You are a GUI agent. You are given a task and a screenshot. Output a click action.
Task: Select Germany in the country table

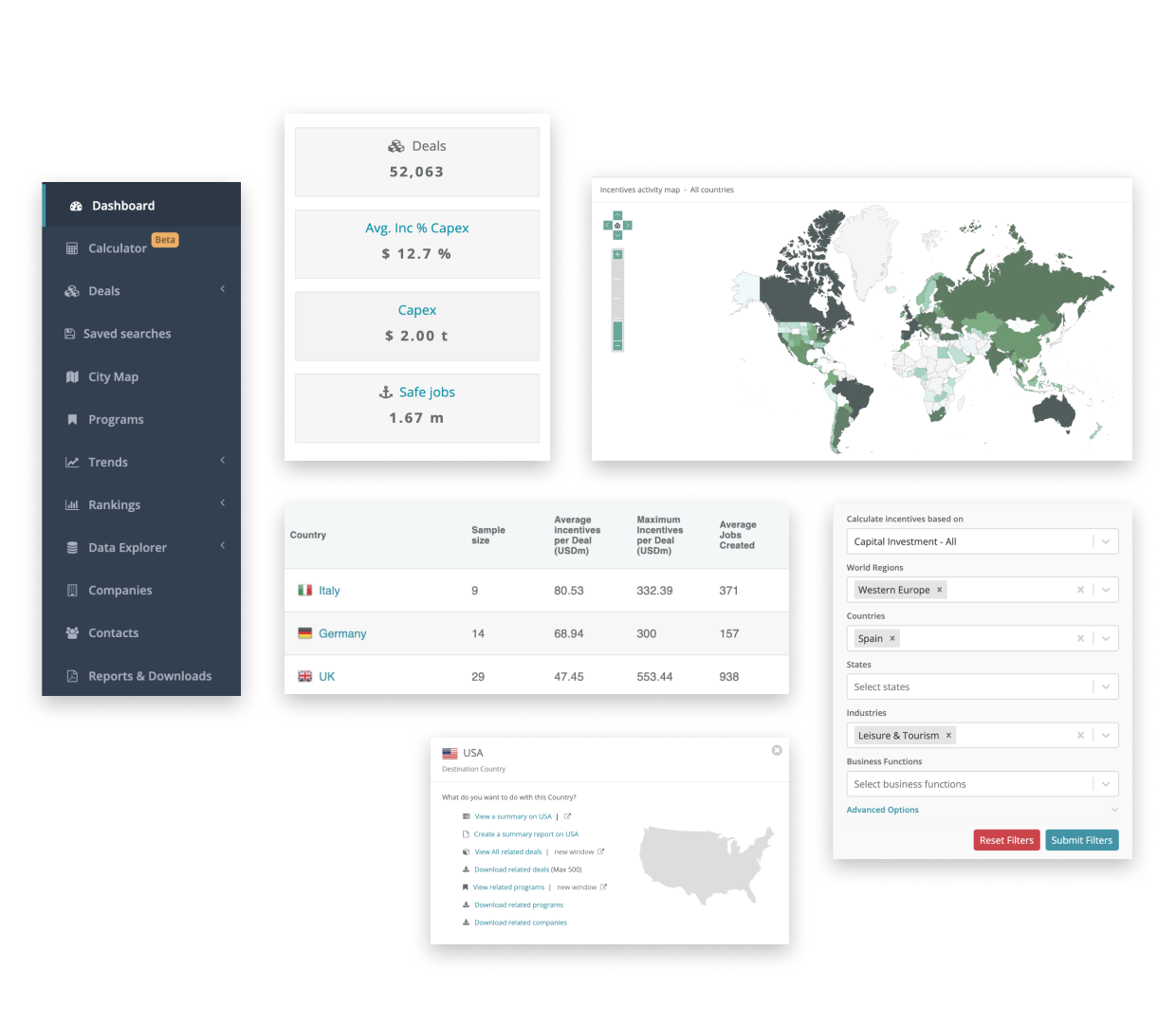coord(342,632)
